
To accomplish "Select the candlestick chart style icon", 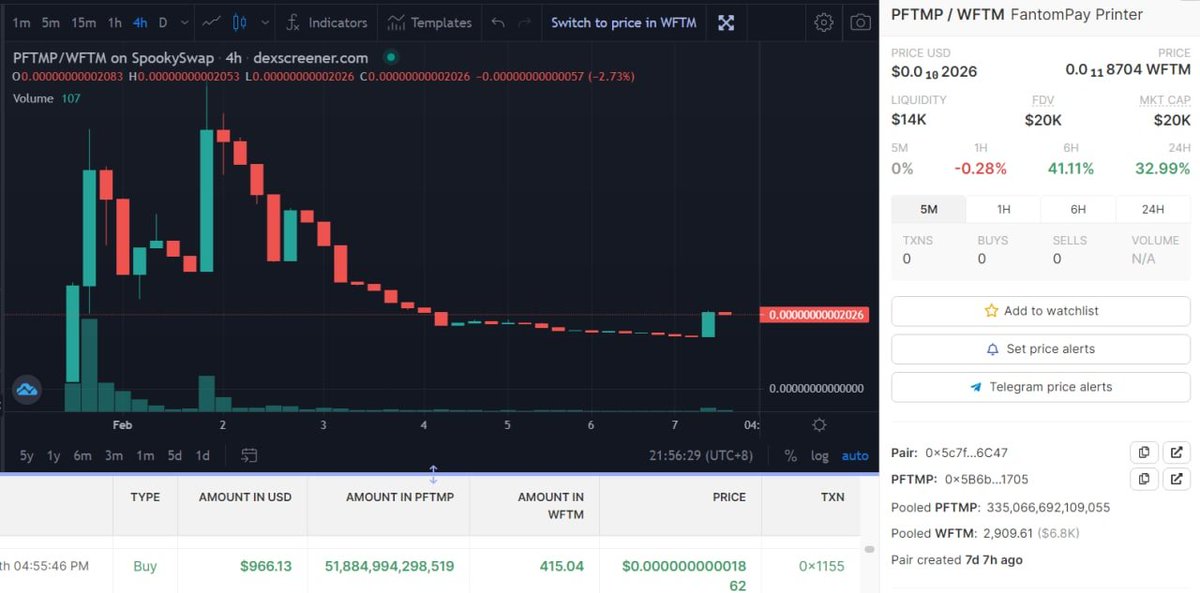I will click(238, 22).
